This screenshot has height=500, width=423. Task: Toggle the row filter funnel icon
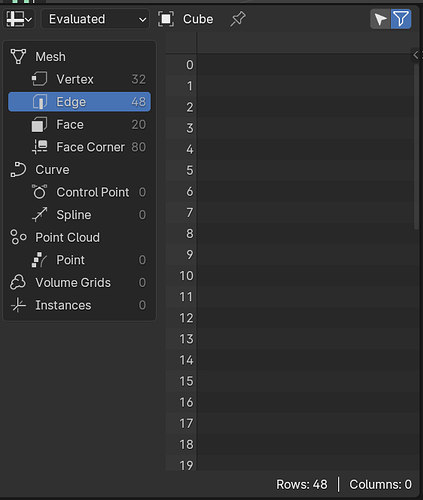coord(401,19)
